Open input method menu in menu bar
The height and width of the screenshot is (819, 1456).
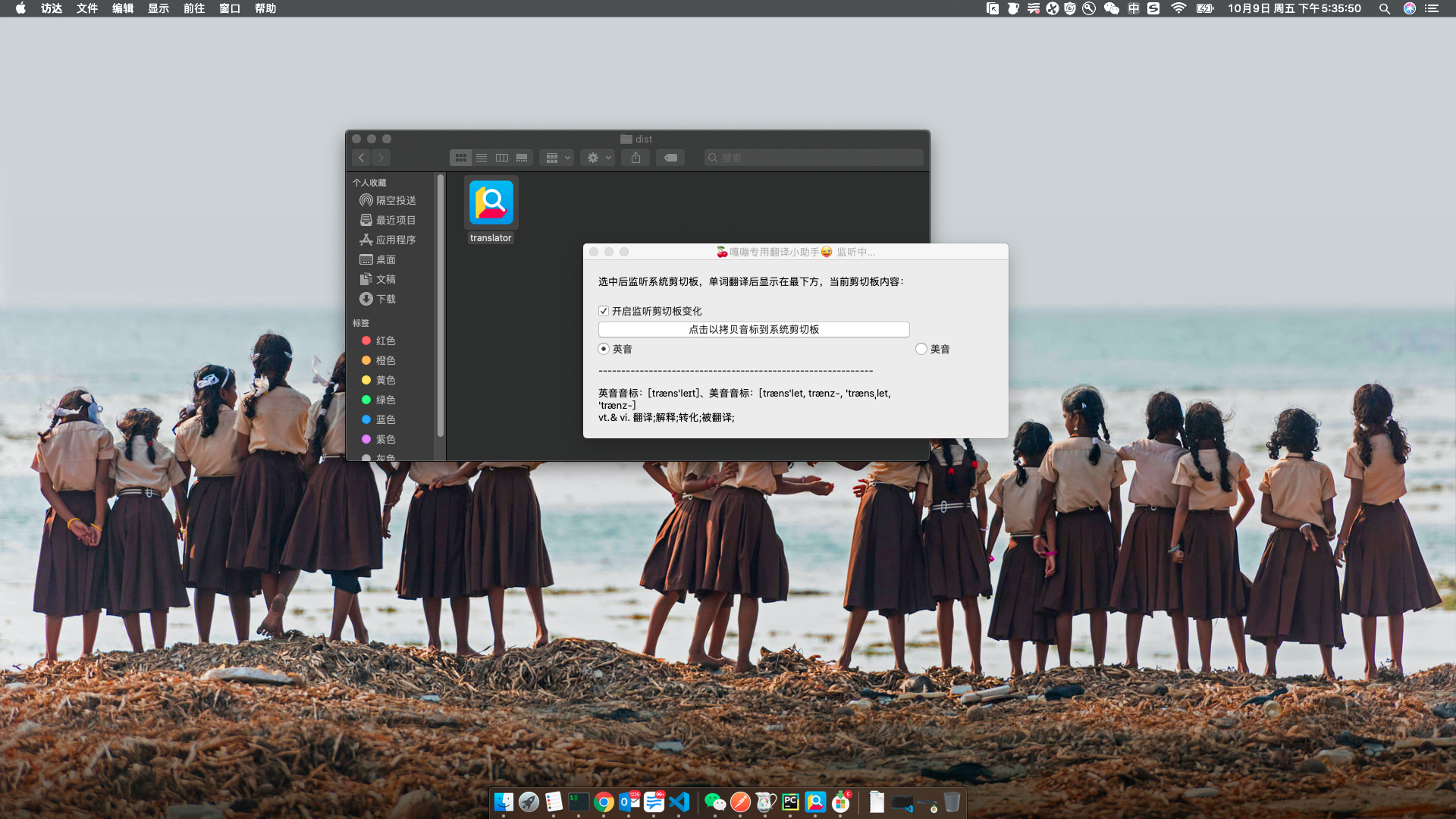click(1134, 8)
